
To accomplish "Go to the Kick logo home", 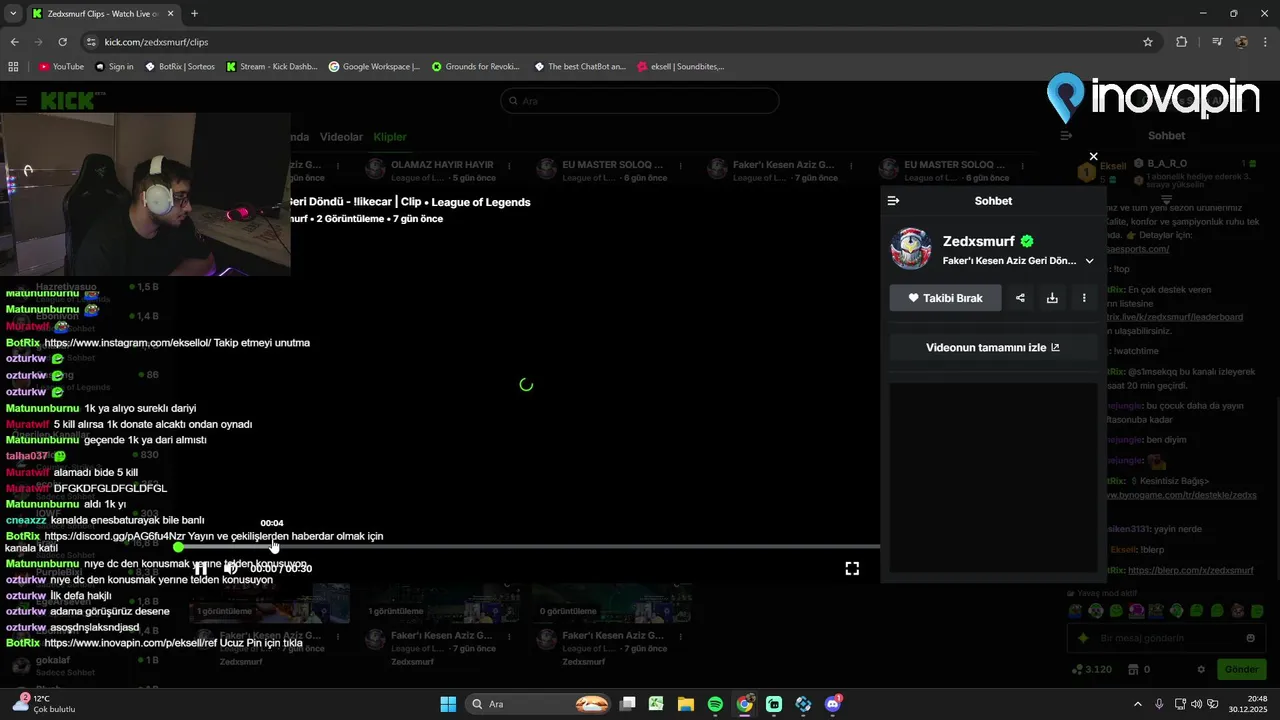I will (72, 101).
